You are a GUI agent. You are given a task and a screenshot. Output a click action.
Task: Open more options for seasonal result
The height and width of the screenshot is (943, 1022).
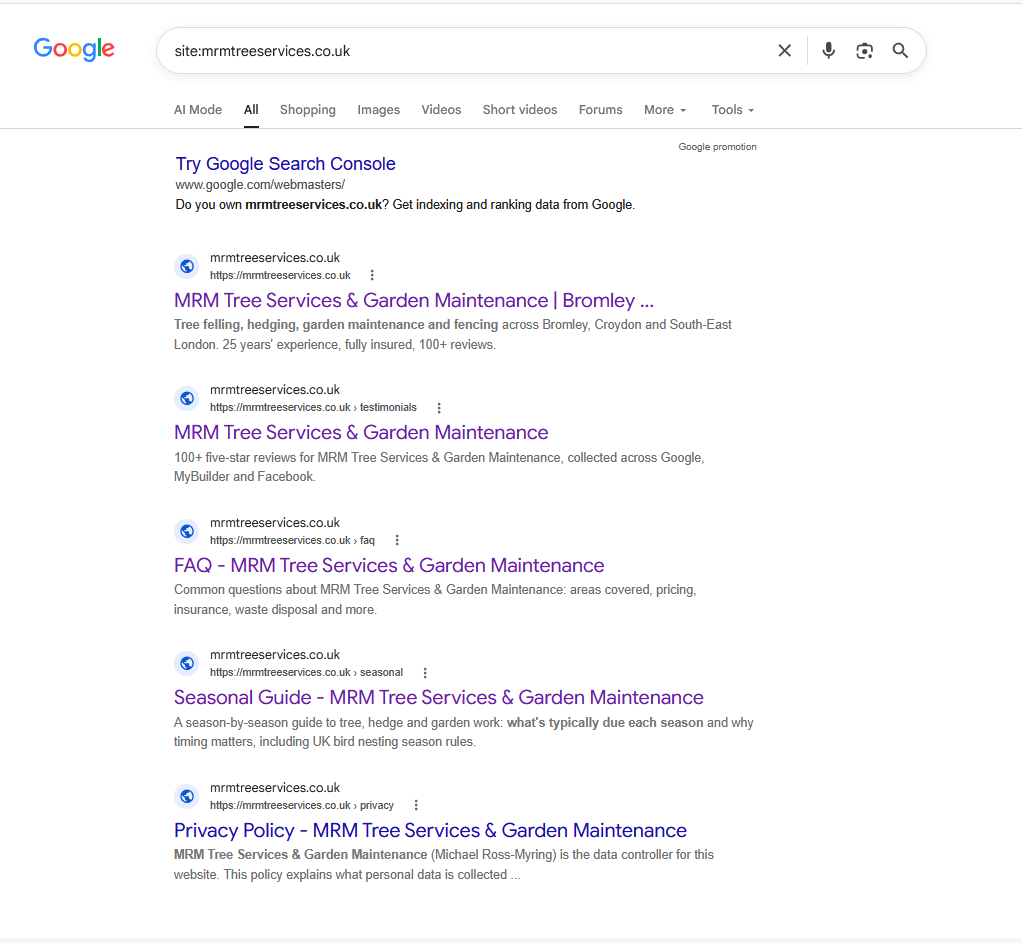[x=425, y=673]
